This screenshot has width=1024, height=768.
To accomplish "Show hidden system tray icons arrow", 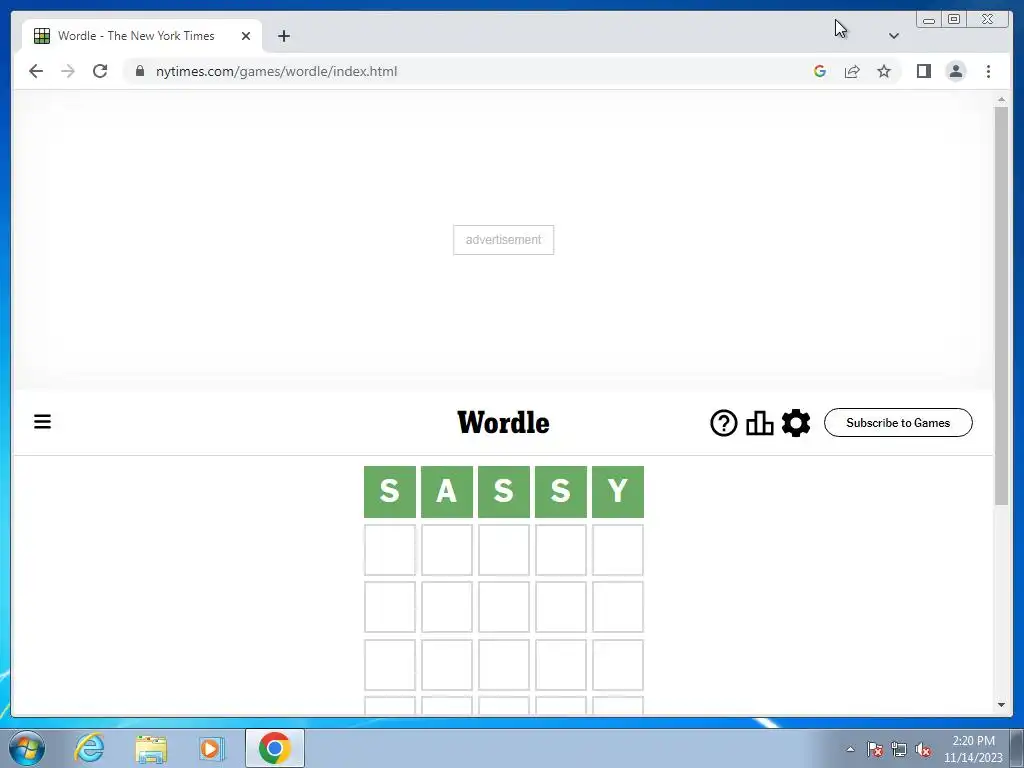I will [x=850, y=749].
